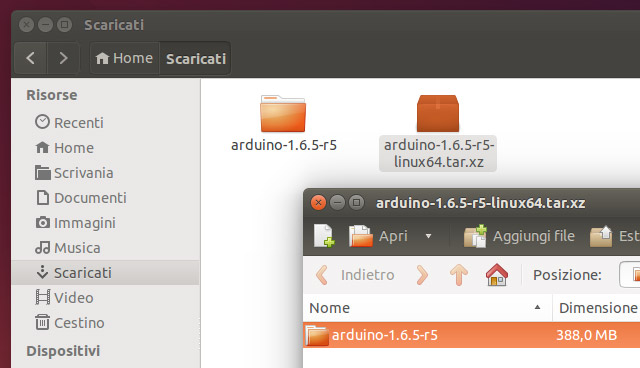
Task: Go to the archive home location
Action: (497, 275)
